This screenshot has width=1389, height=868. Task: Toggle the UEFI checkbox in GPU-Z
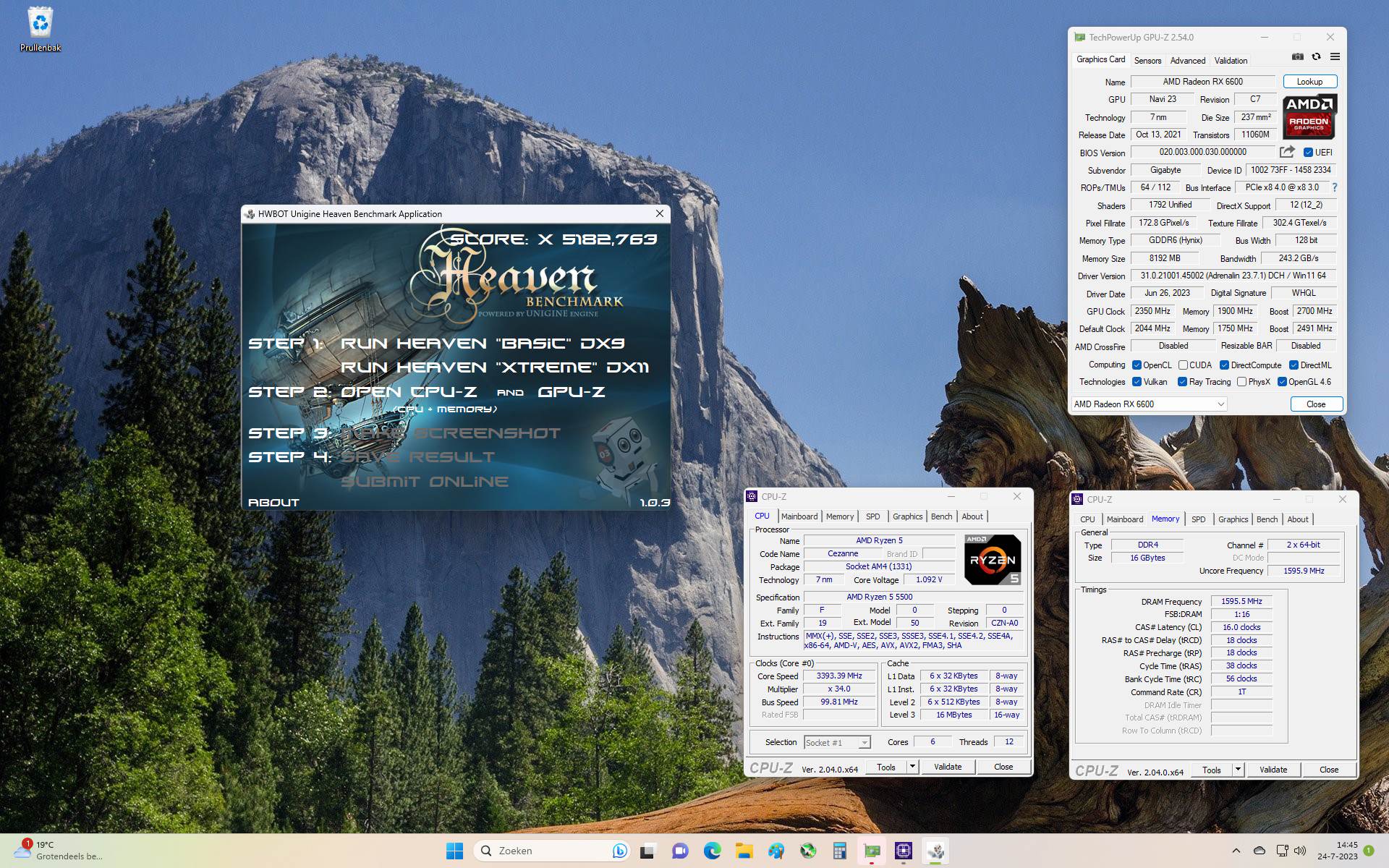pyautogui.click(x=1308, y=152)
